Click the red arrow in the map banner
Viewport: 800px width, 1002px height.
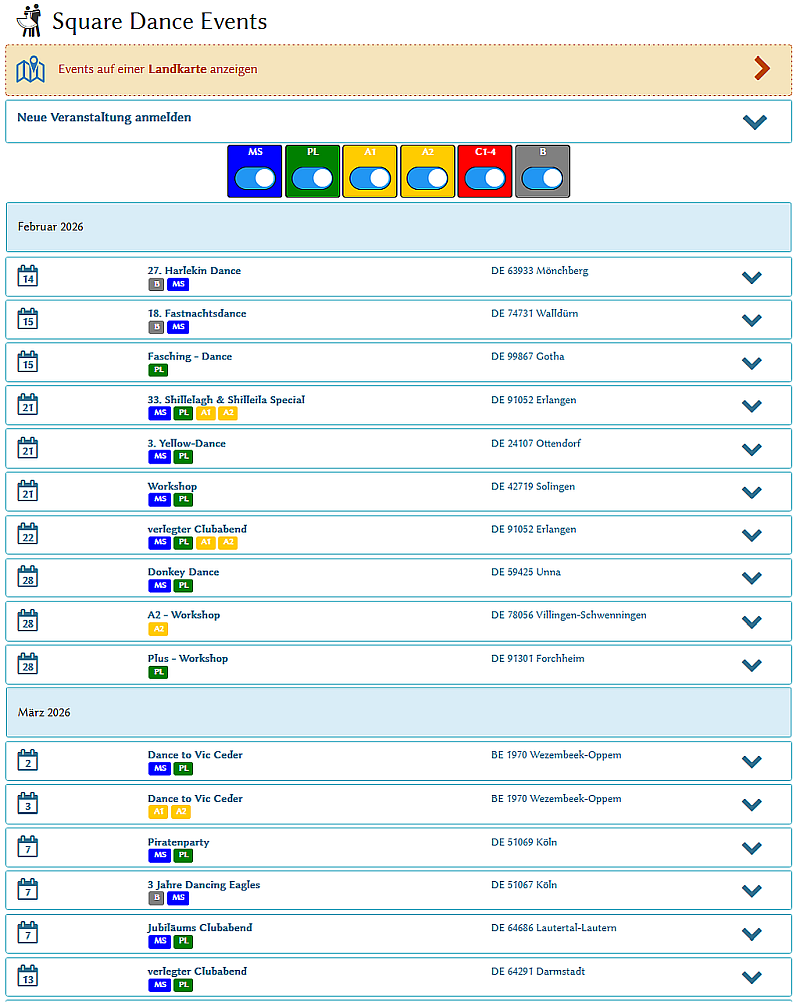[762, 68]
